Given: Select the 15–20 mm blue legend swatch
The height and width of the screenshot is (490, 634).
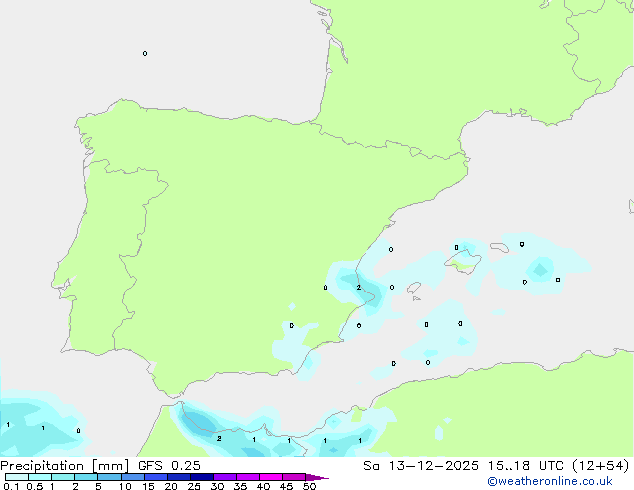Looking at the screenshot, I should click(x=158, y=477).
